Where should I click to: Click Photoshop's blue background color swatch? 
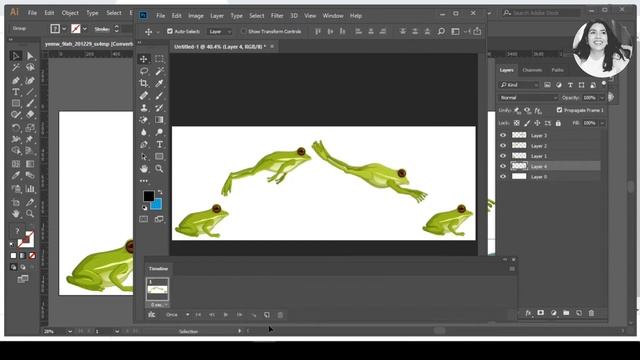click(157, 204)
